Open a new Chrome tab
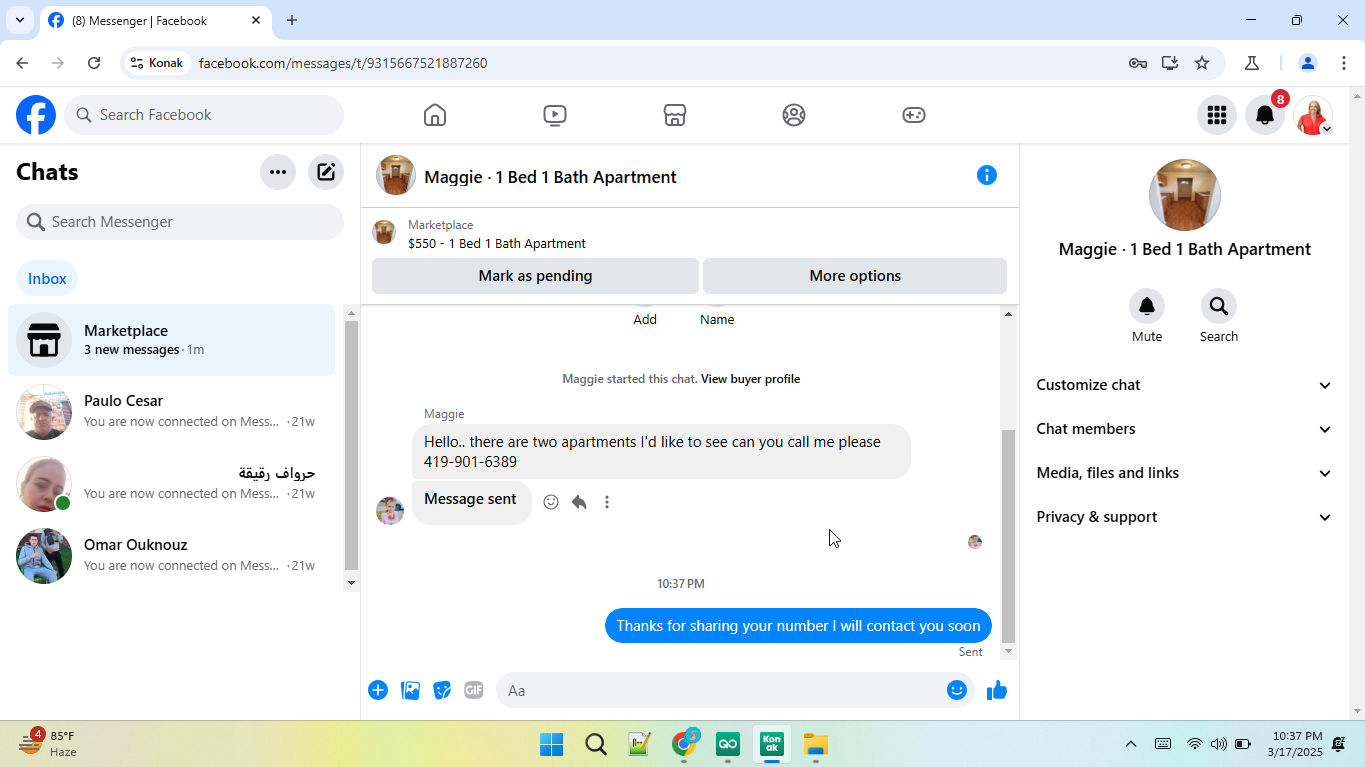The width and height of the screenshot is (1365, 767). pos(292,20)
